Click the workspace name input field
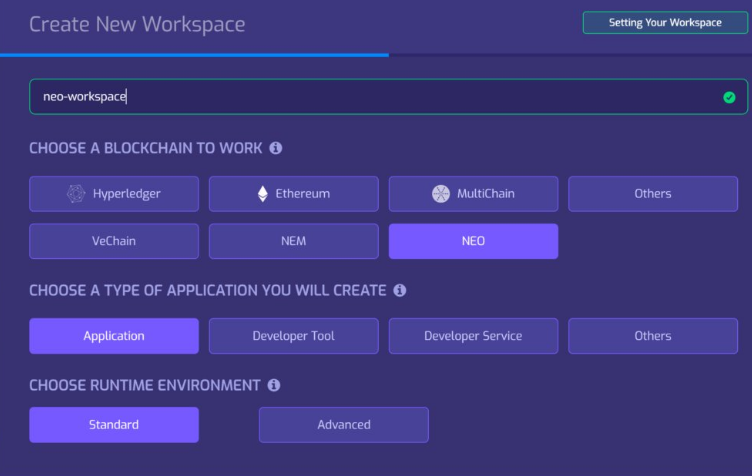This screenshot has height=476, width=752. (388, 97)
